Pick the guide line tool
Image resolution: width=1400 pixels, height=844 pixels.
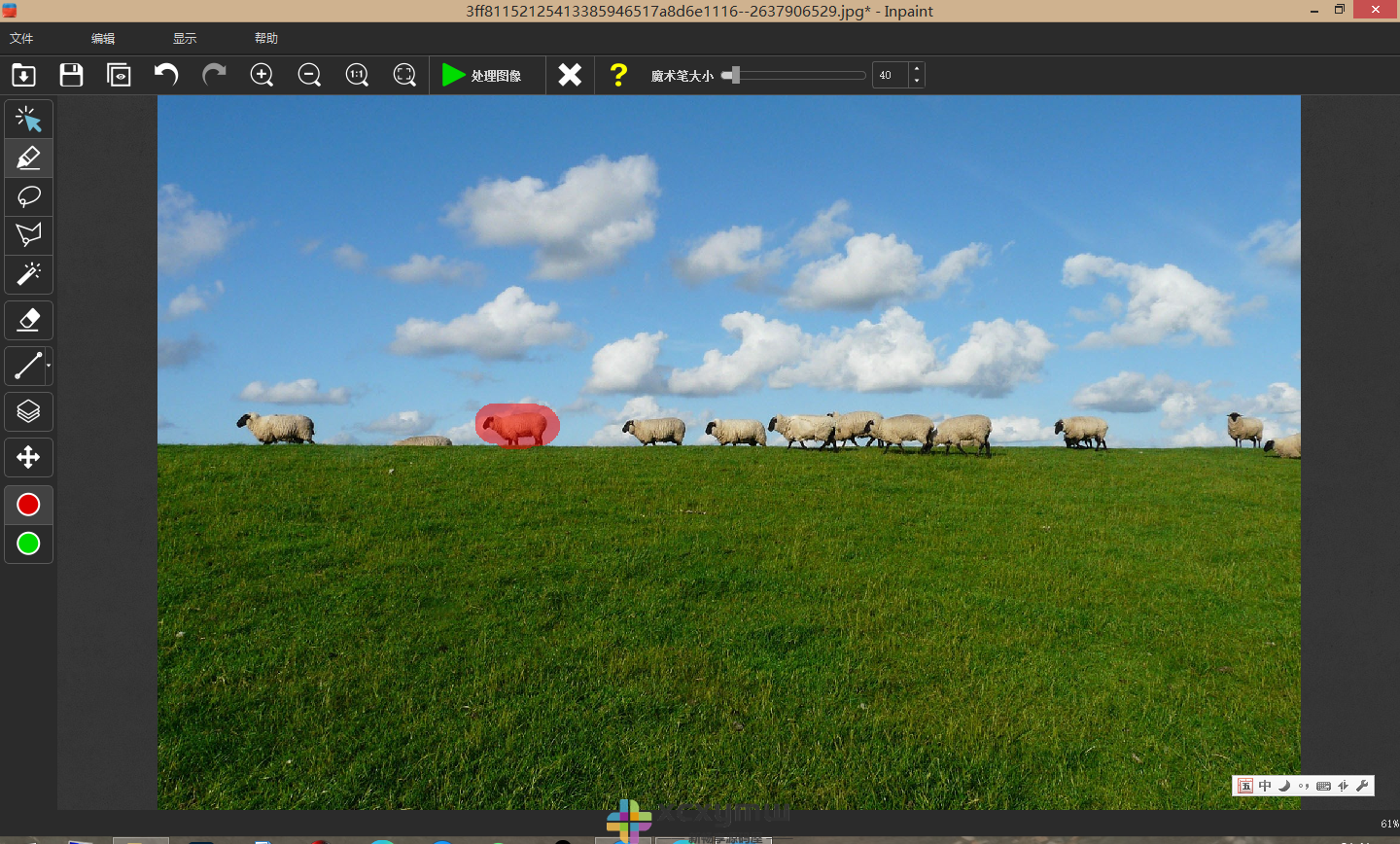(26, 366)
